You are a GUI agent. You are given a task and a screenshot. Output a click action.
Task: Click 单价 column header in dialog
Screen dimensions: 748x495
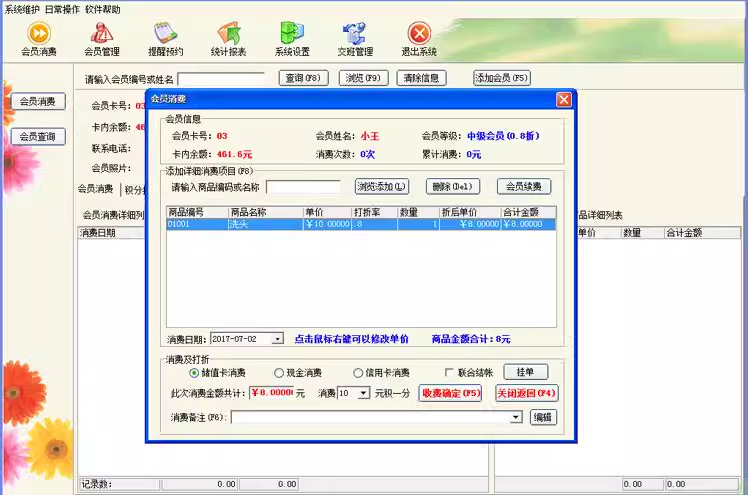tap(327, 212)
